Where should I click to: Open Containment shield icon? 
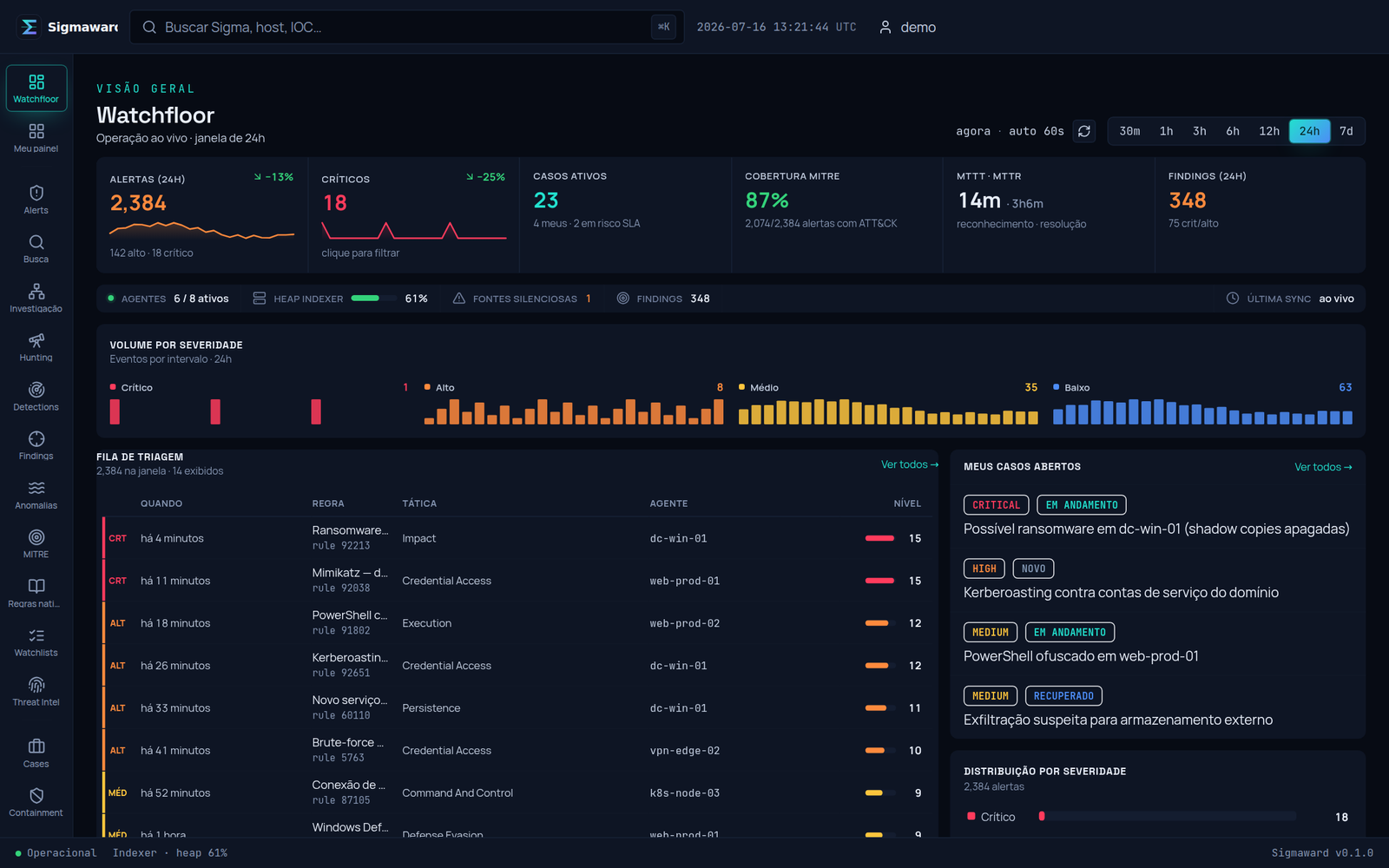click(x=36, y=795)
